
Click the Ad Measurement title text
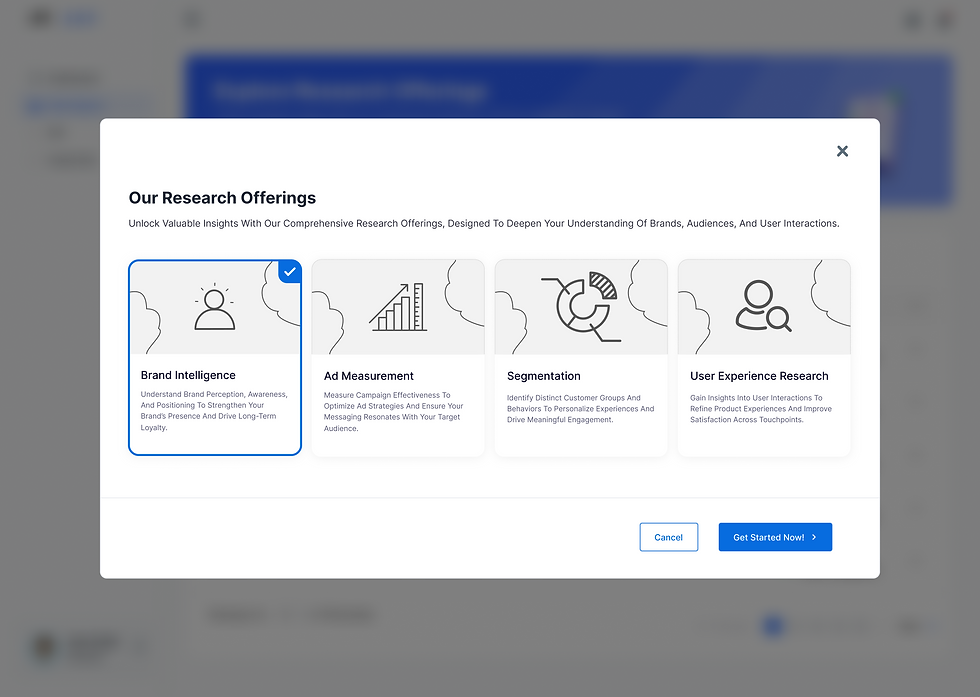click(369, 376)
